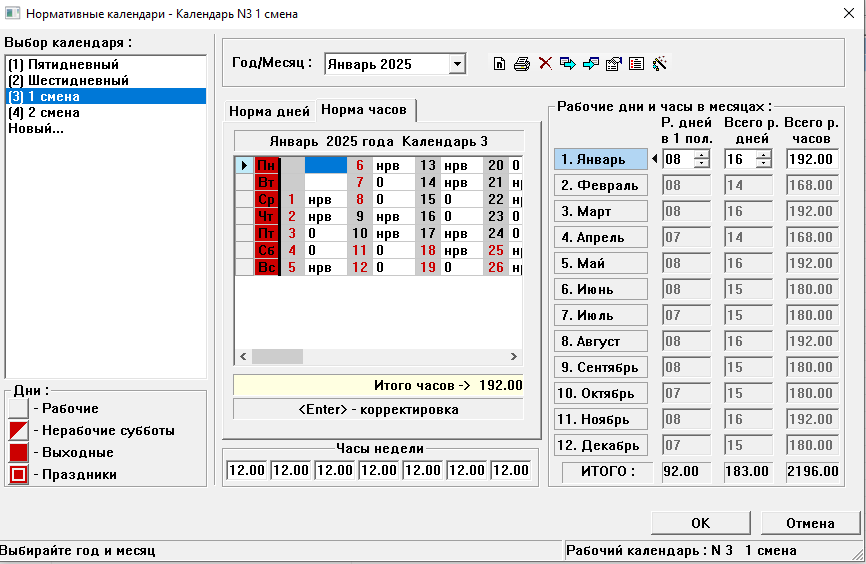Select month button 10. Октябрь
866x564 pixels.
click(600, 393)
